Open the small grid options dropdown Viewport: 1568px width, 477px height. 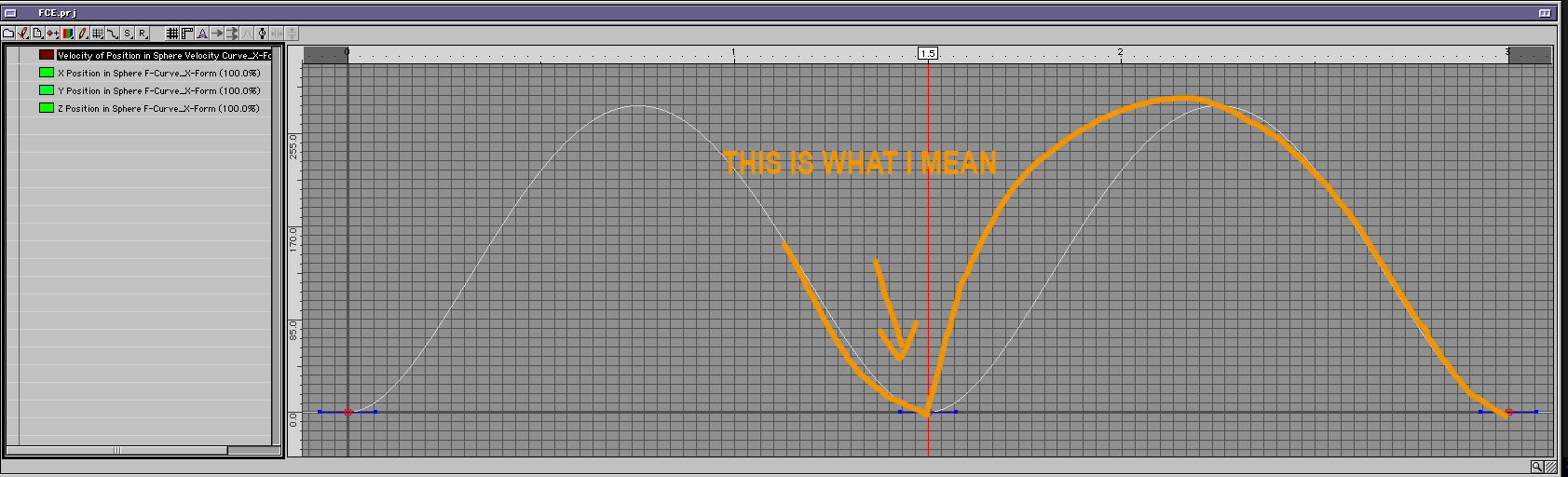(x=98, y=34)
